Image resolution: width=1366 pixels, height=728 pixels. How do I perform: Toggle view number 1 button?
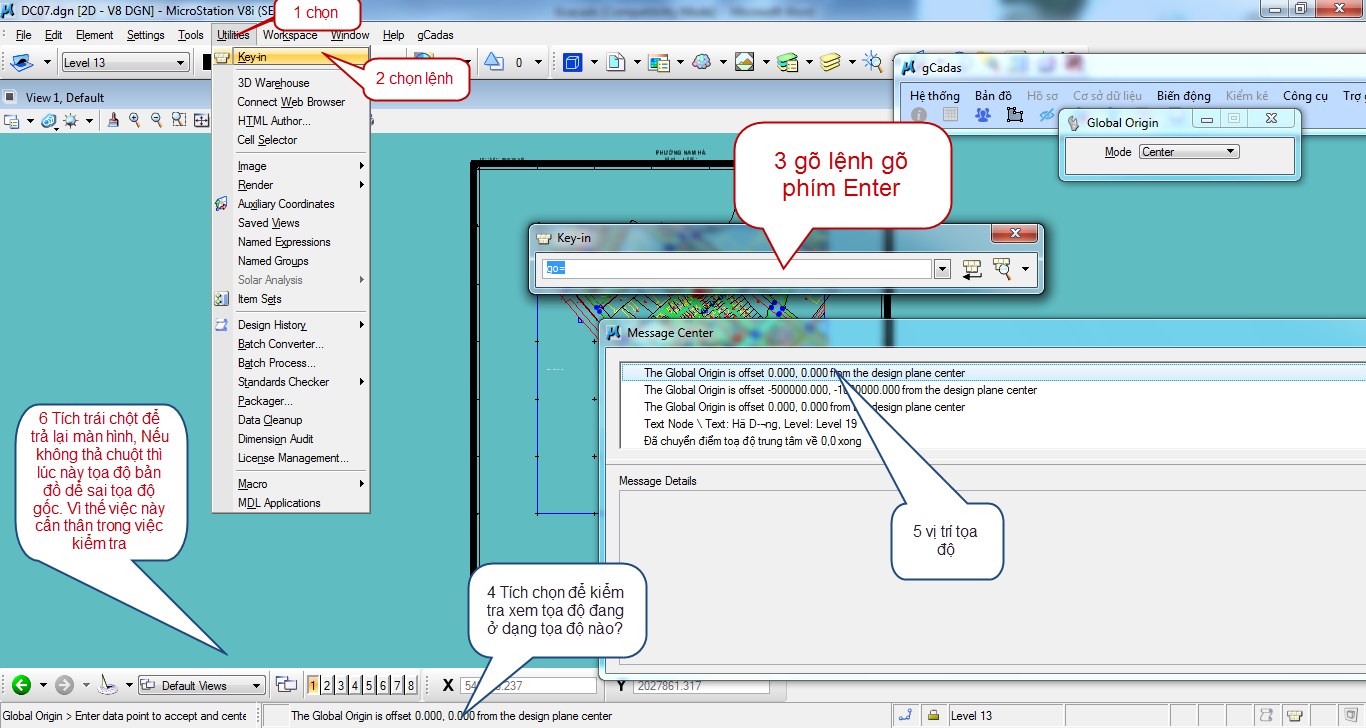[x=313, y=685]
